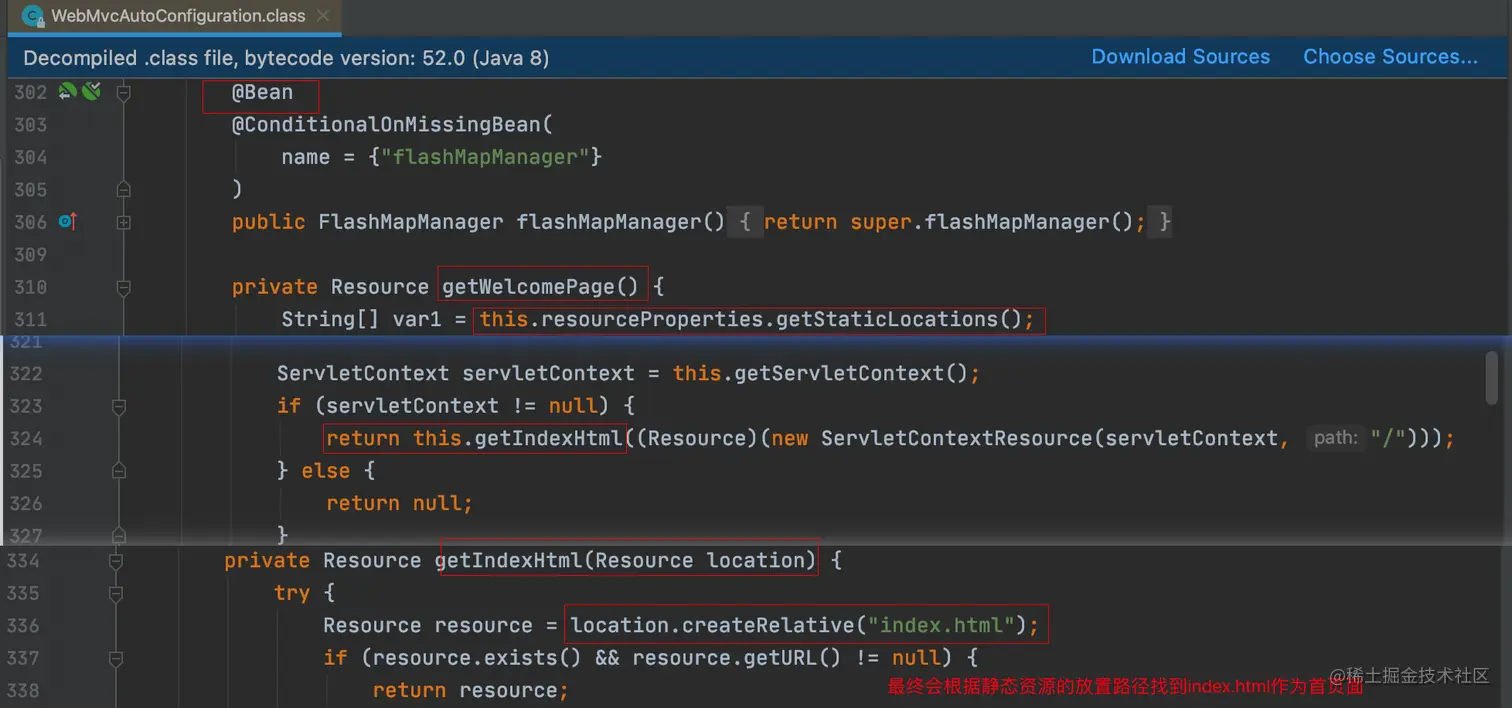Click line number 311 in the gutter

pos(31,319)
